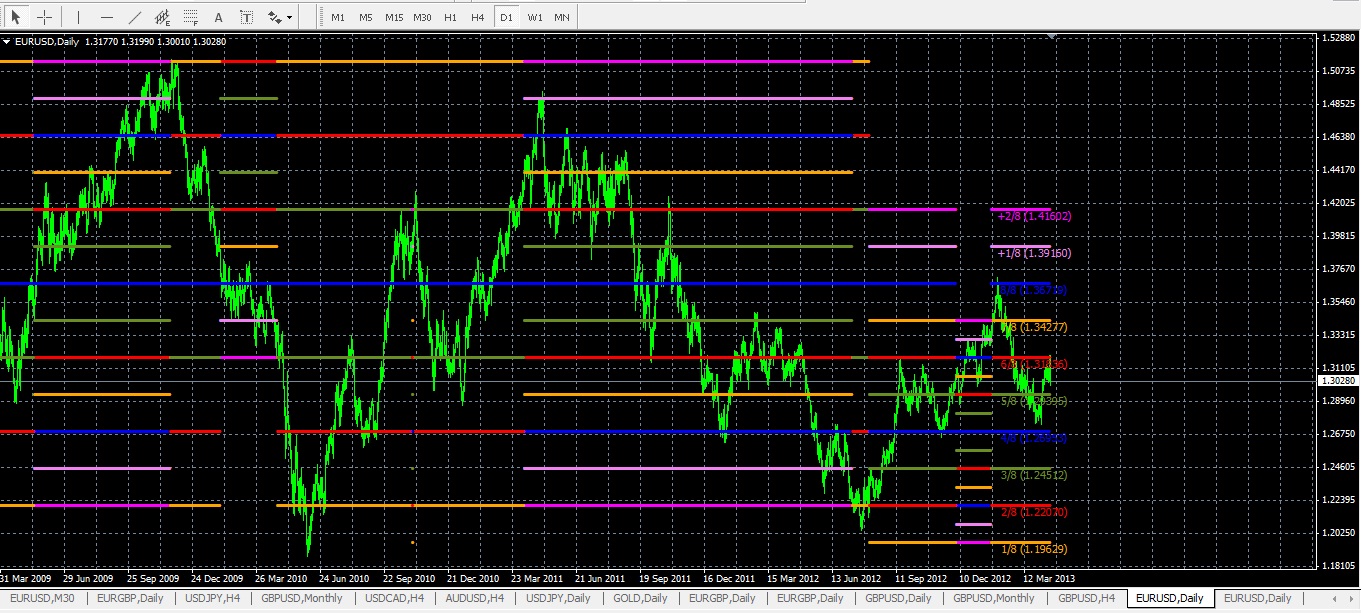Select the Equidistant Channel tool
Screen dimensions: 1361x613
coord(162,17)
